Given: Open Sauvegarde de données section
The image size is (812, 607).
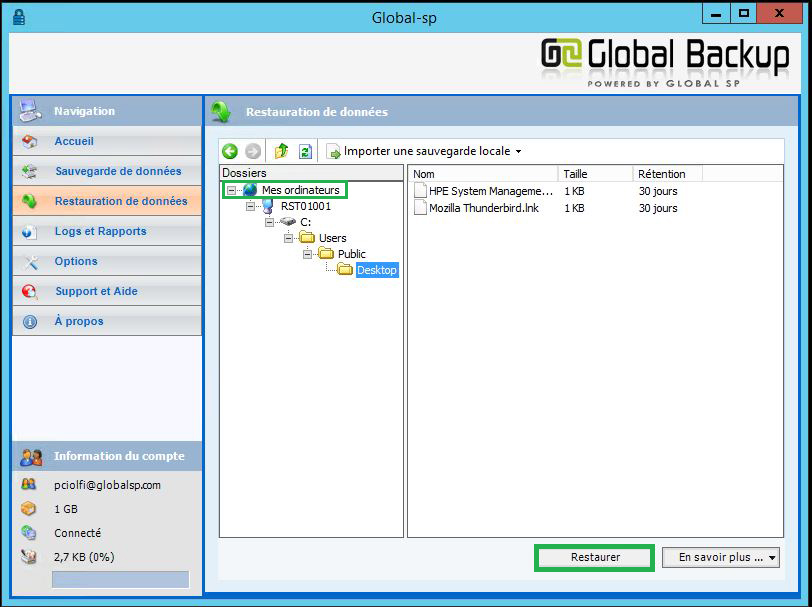Looking at the screenshot, I should (x=107, y=171).
